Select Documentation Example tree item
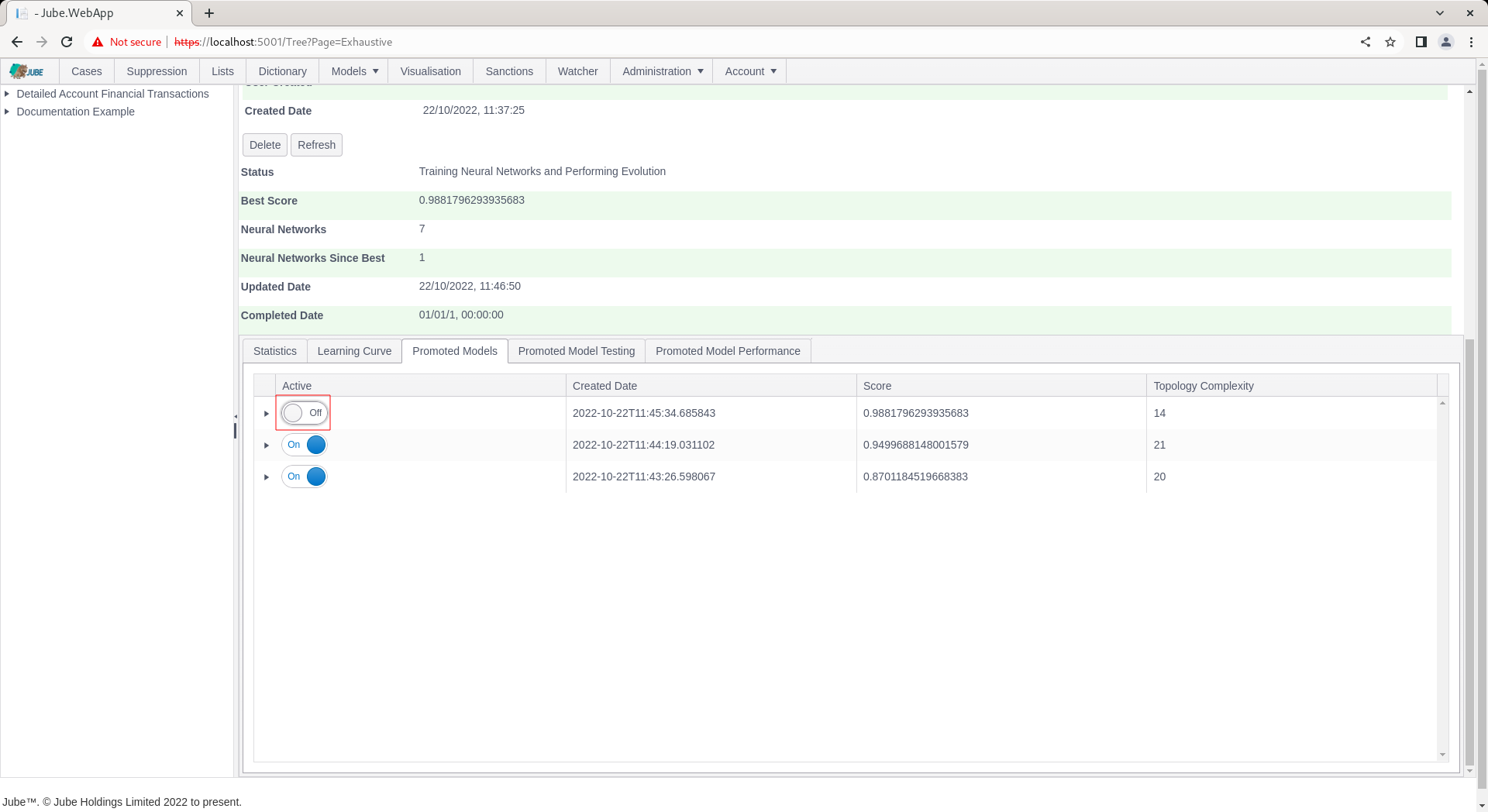The width and height of the screenshot is (1488, 812). point(75,112)
